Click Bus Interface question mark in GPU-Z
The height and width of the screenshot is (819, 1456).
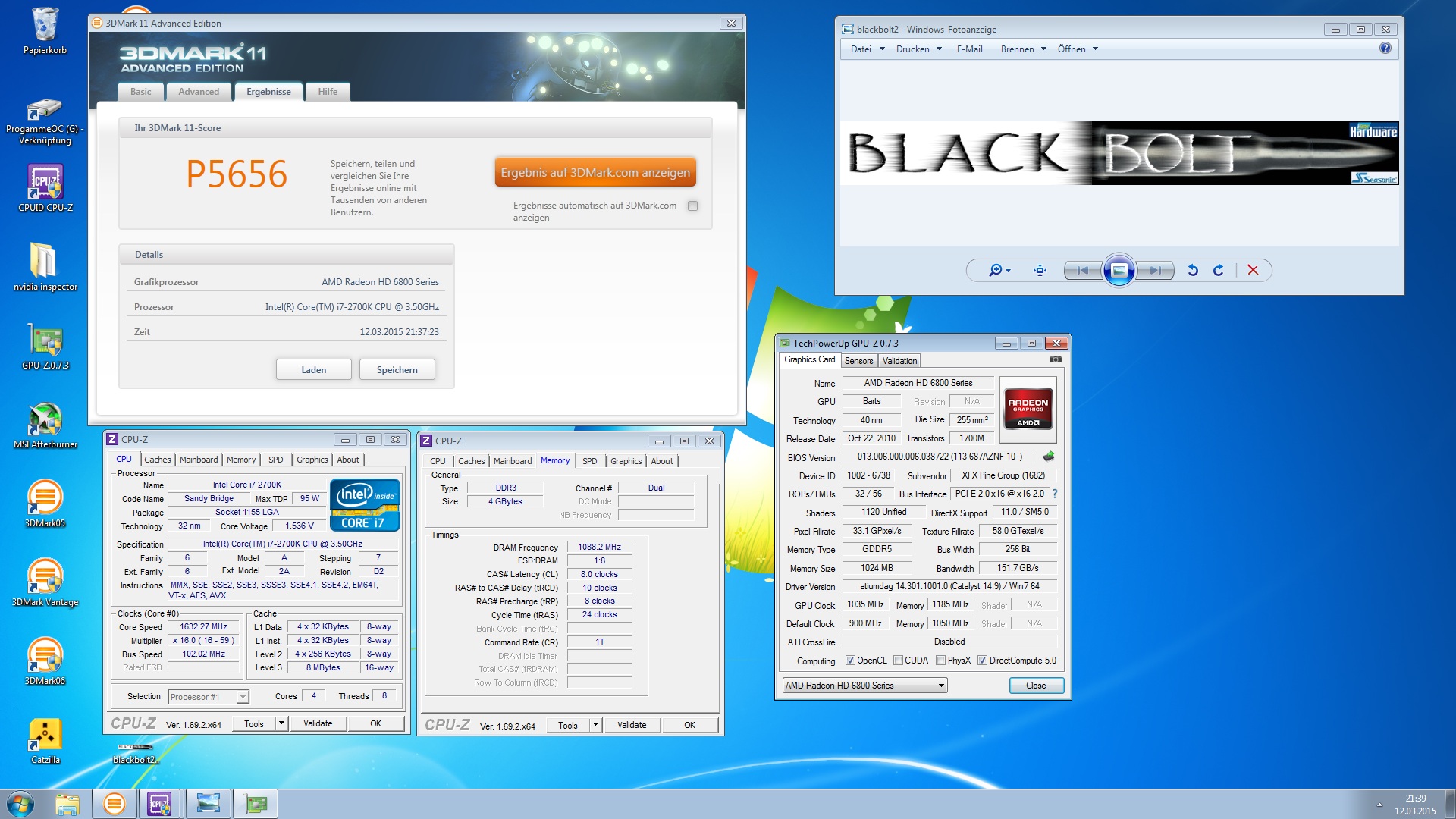pos(1054,494)
